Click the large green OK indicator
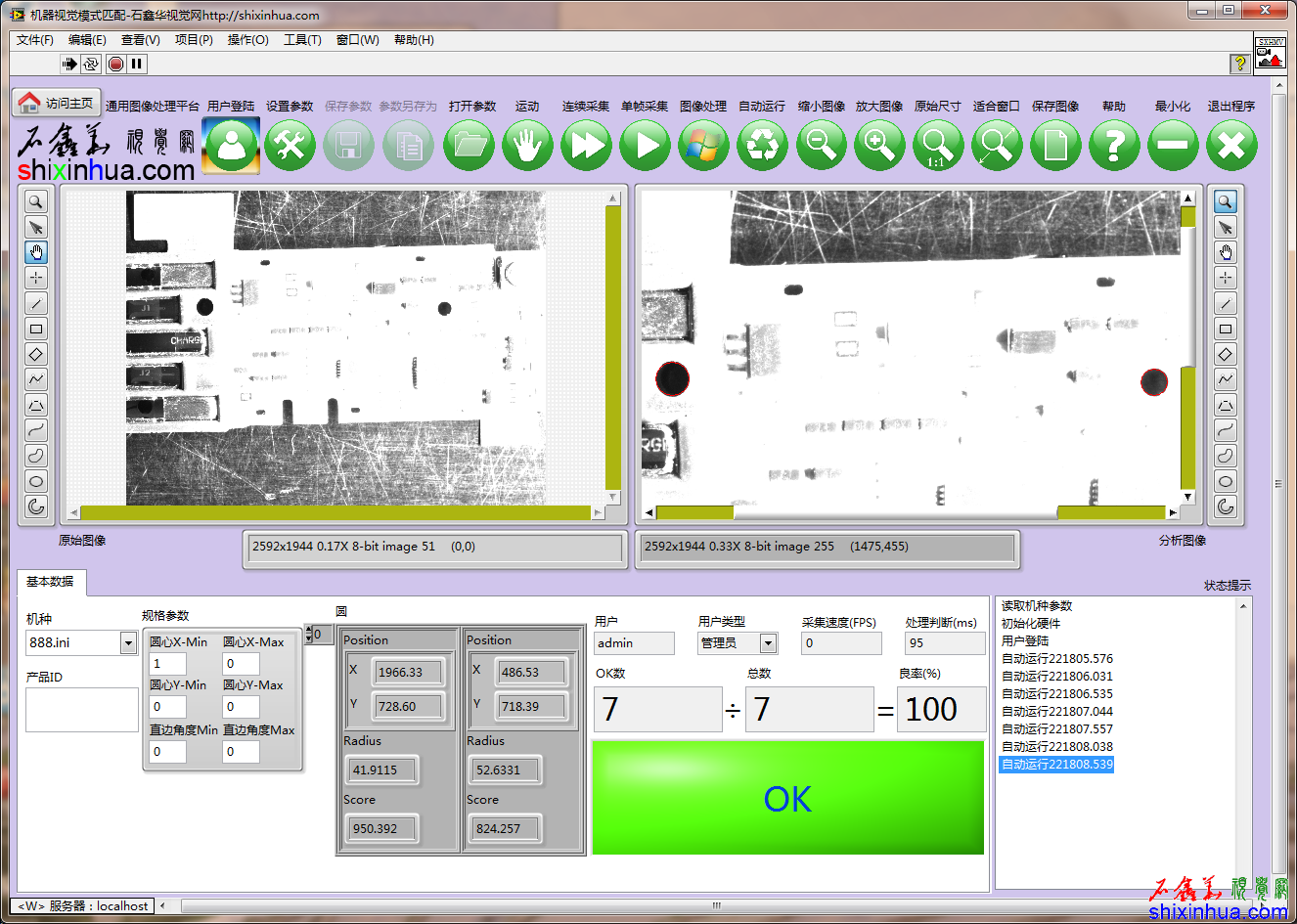 (787, 798)
